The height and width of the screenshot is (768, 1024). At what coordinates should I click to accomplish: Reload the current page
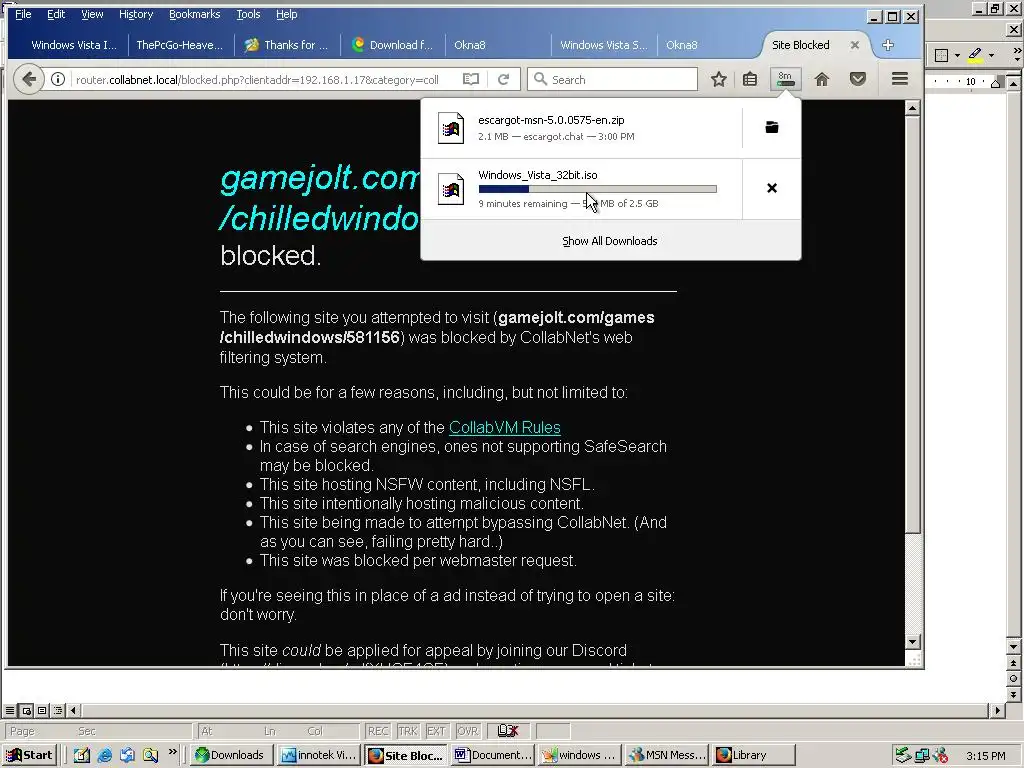pyautogui.click(x=503, y=79)
